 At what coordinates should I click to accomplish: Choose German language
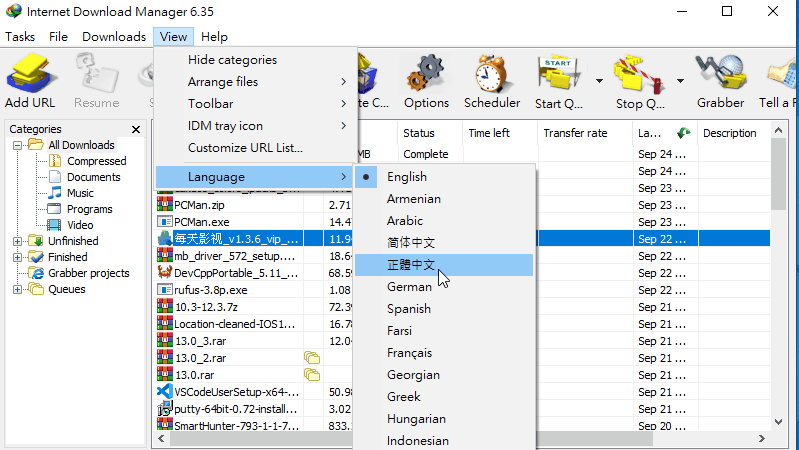pyautogui.click(x=444, y=287)
